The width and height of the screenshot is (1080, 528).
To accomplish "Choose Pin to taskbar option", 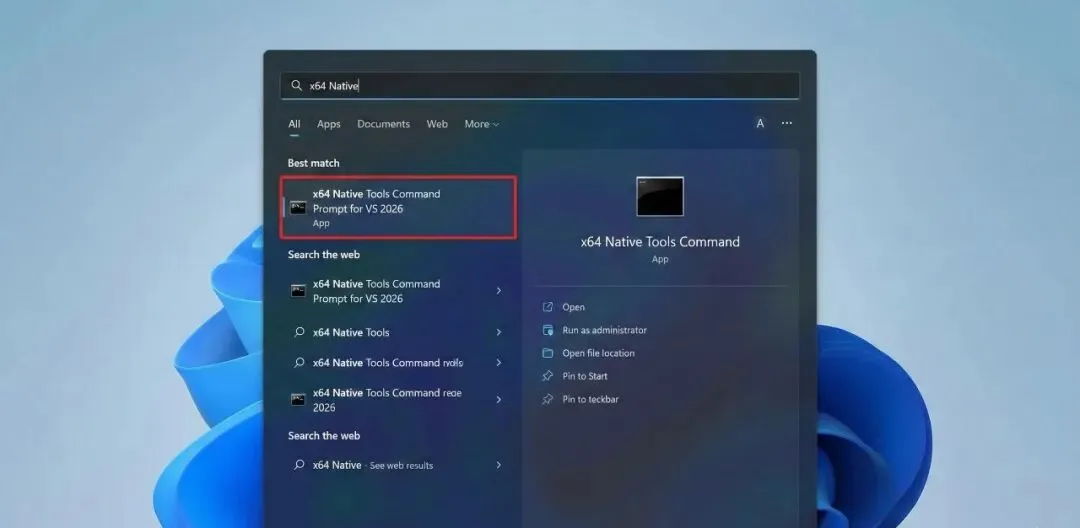I will tap(590, 399).
